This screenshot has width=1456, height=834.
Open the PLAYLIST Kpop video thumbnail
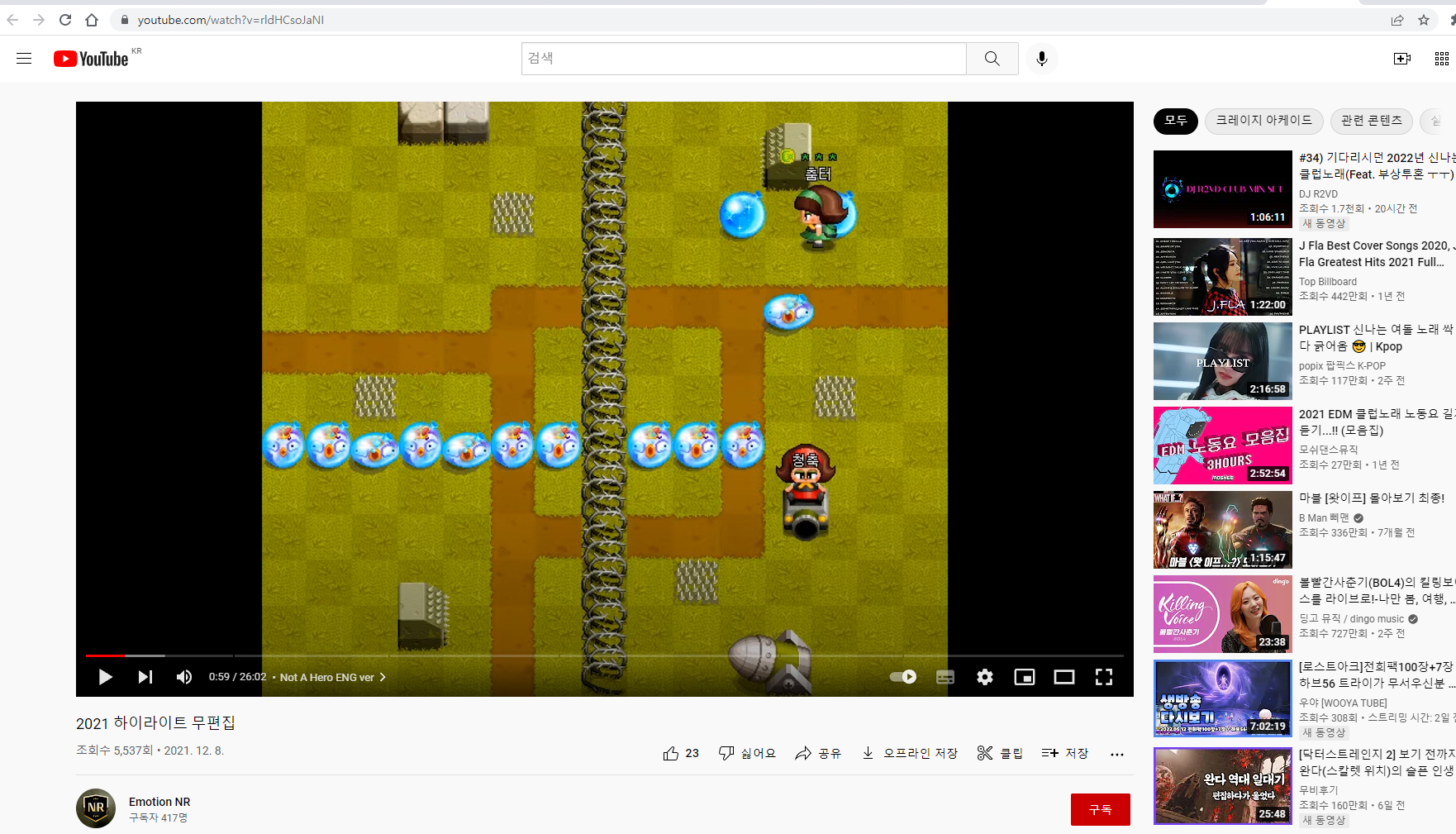coord(1223,361)
